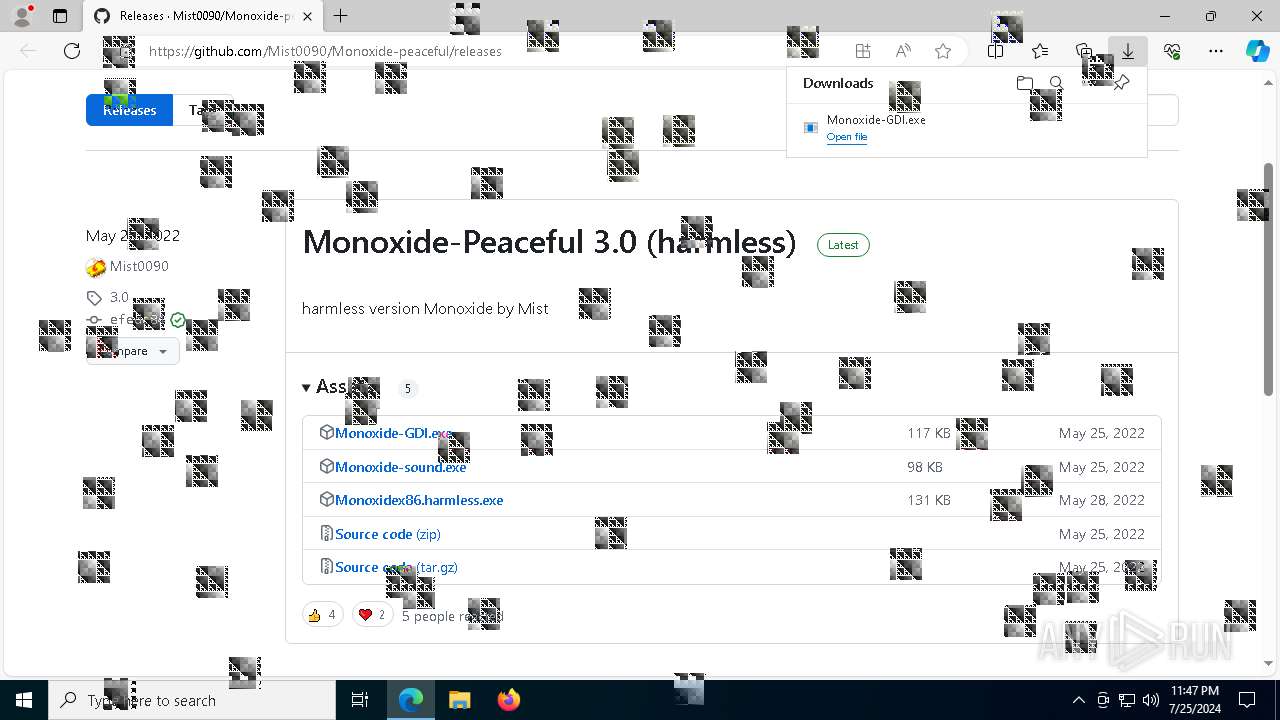Image resolution: width=1280 pixels, height=720 pixels.
Task: Click Monoxide-GDI.exe entry in Downloads panel
Action: (966, 128)
